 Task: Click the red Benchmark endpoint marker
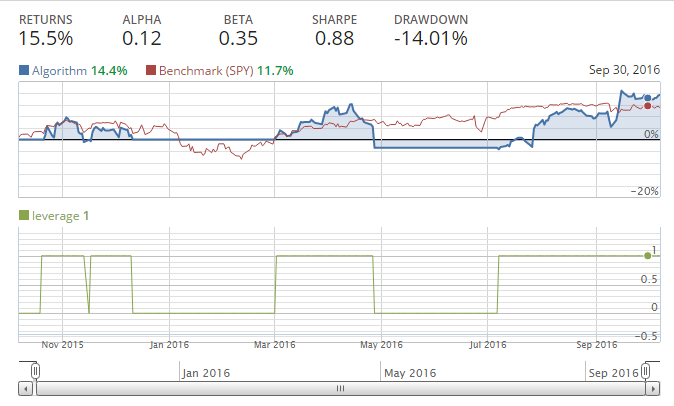(648, 106)
